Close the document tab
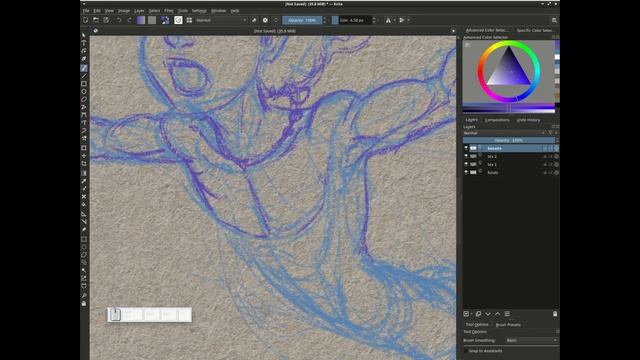 pos(453,31)
